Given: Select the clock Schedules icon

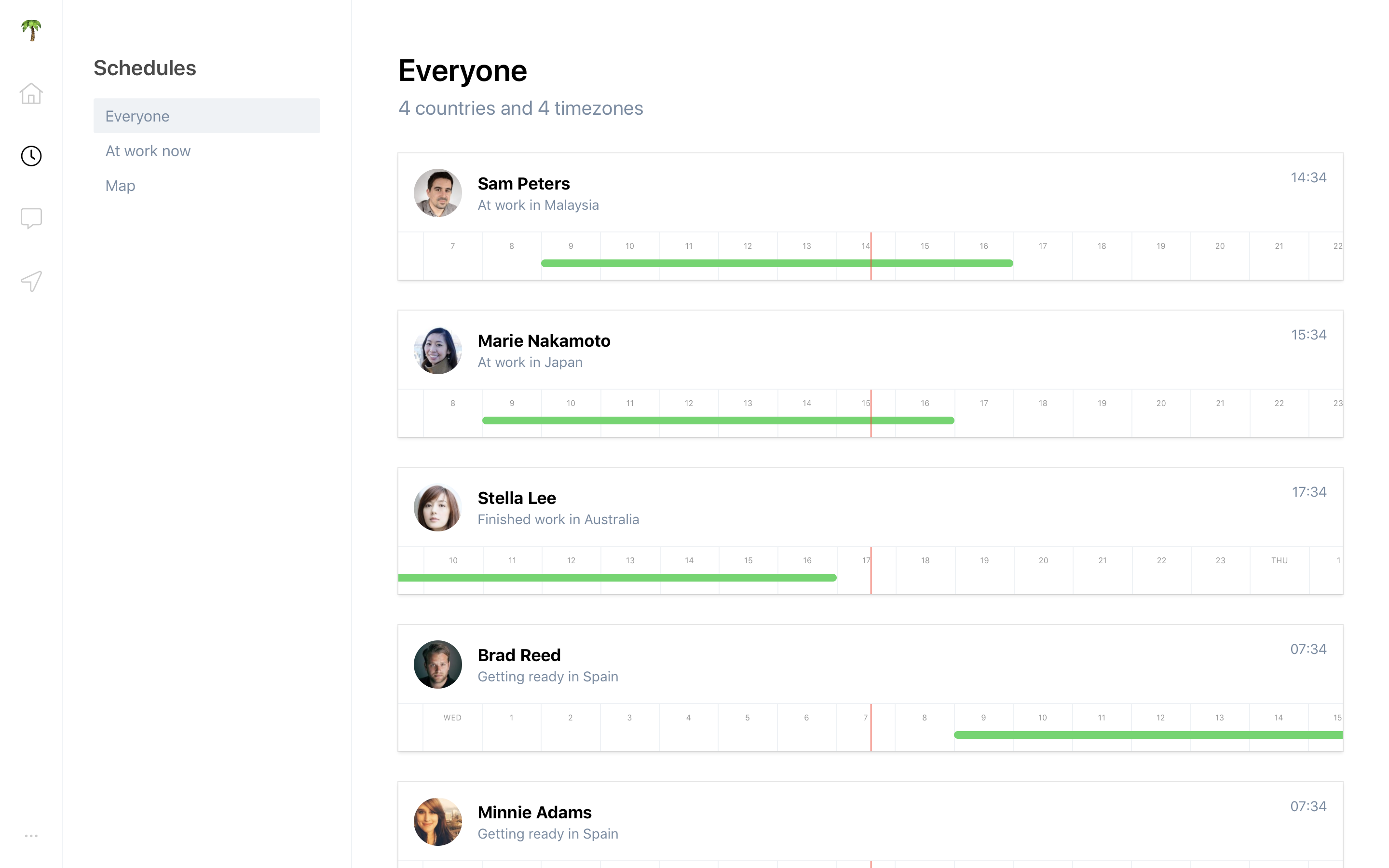Looking at the screenshot, I should [x=31, y=156].
